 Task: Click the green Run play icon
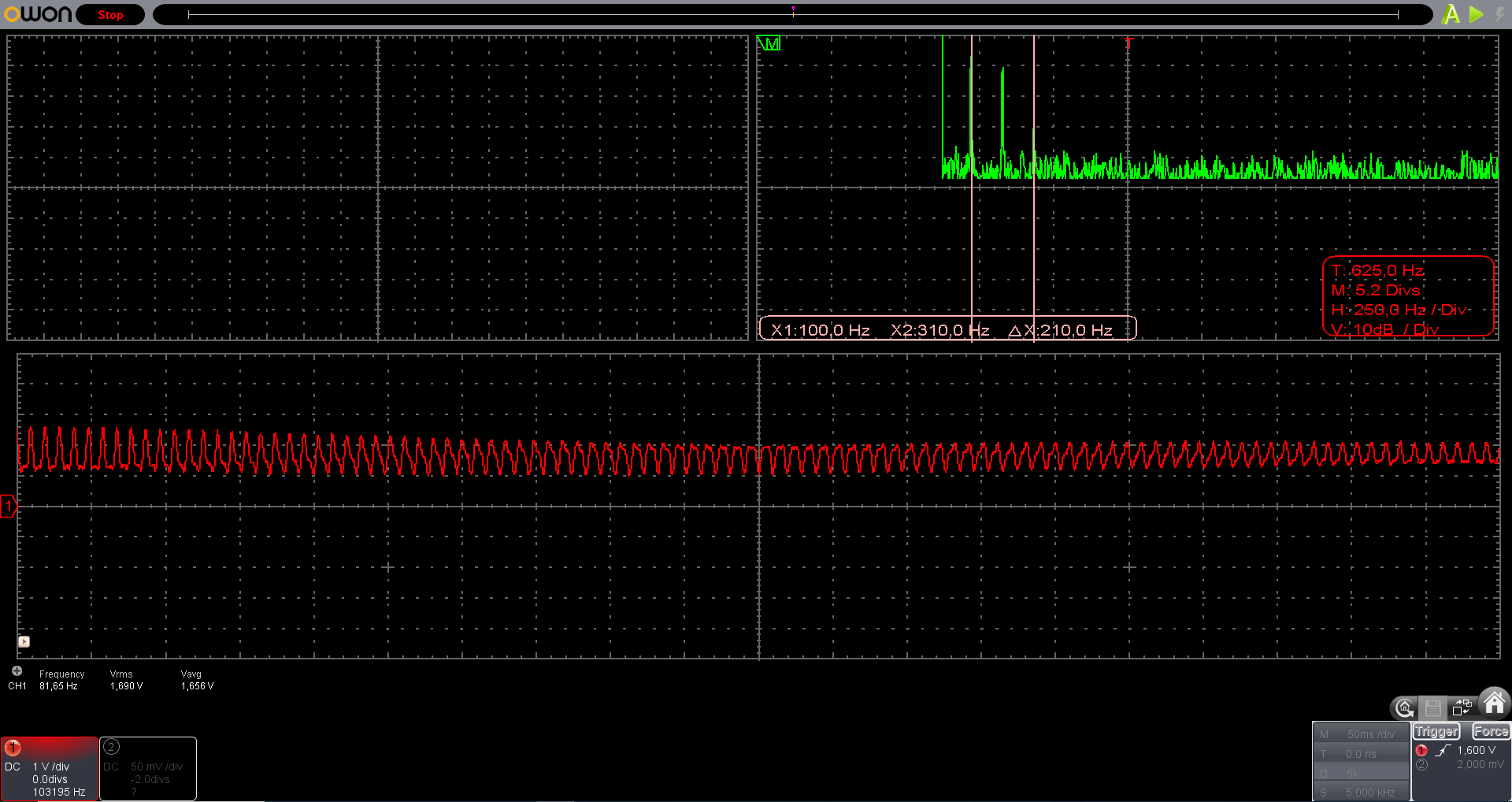tap(1477, 14)
